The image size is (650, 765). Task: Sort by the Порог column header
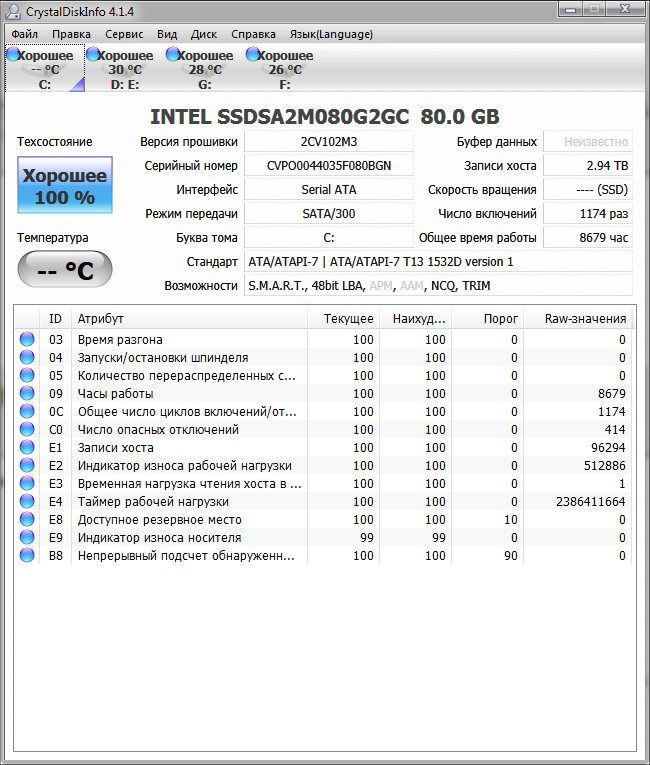(x=488, y=319)
